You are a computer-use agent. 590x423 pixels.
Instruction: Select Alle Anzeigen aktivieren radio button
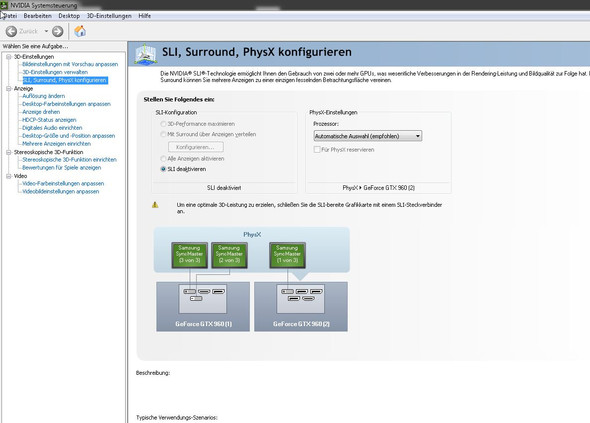tap(163, 158)
